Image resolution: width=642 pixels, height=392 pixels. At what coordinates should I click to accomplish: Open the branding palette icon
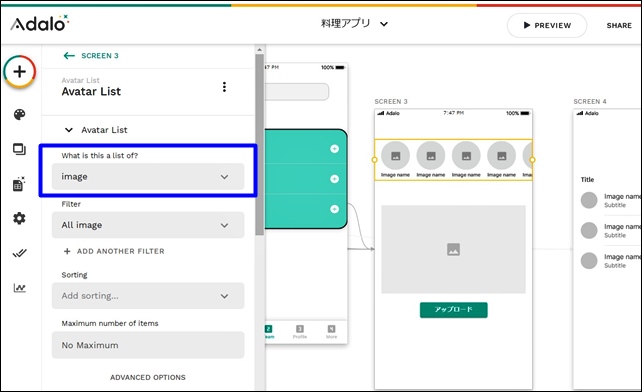(19, 114)
